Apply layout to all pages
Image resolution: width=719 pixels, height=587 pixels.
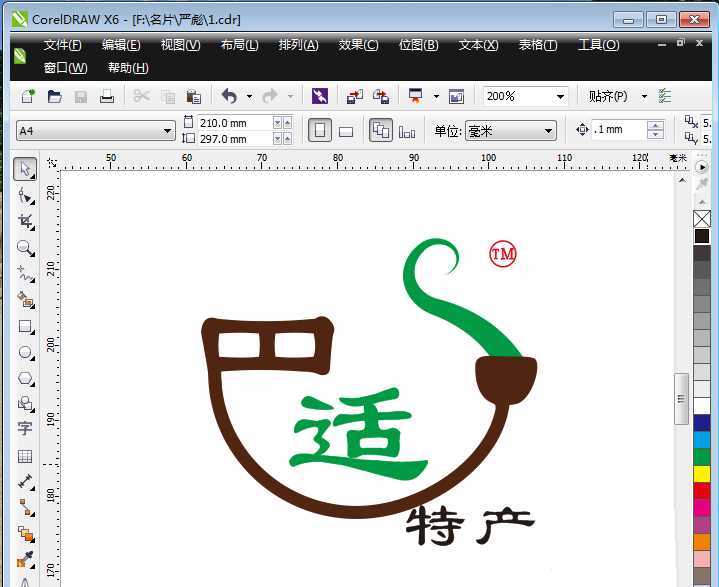(381, 130)
